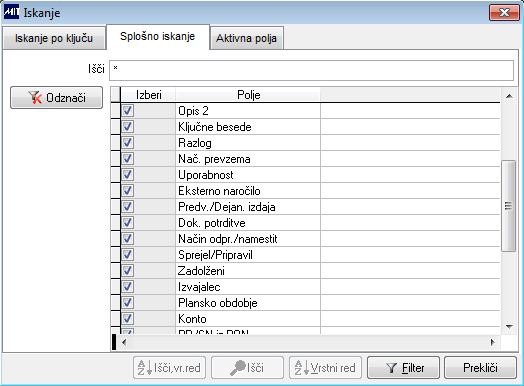Screen dimensions: 524x386
Task: Select the Splošno iskanje tab
Action: (158, 36)
